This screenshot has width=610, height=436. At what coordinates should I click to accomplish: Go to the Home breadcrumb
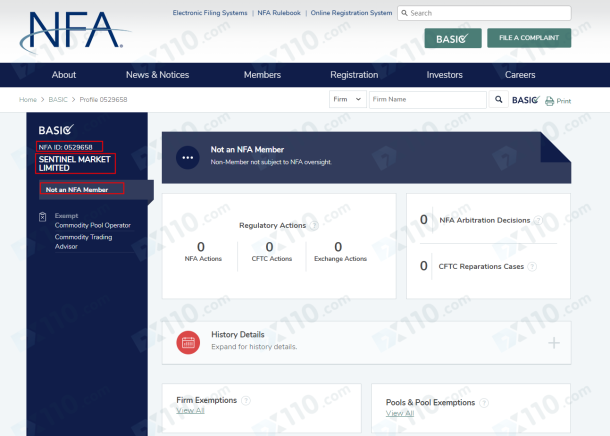[28, 100]
